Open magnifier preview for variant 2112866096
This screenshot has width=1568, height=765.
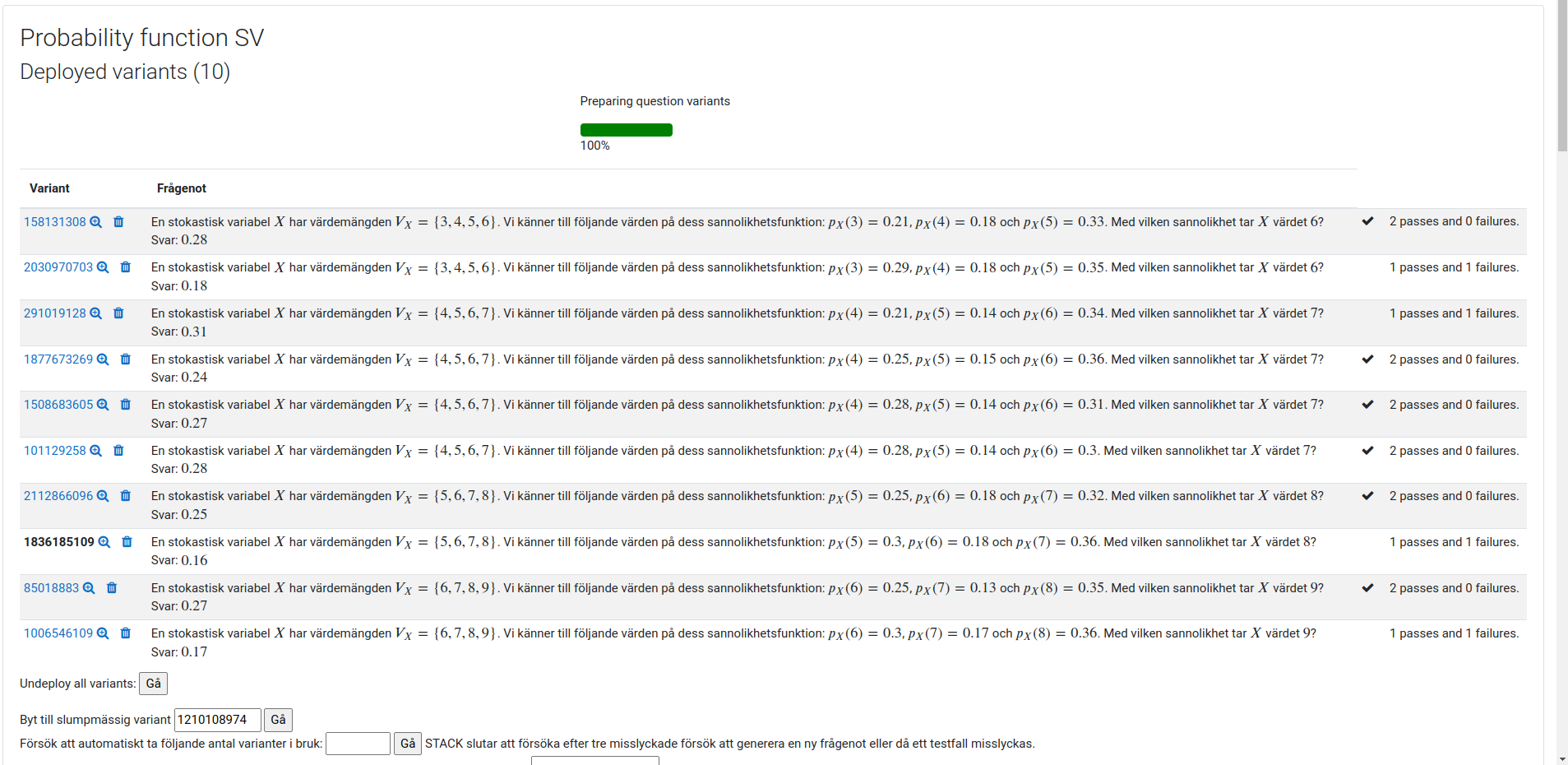tap(103, 496)
